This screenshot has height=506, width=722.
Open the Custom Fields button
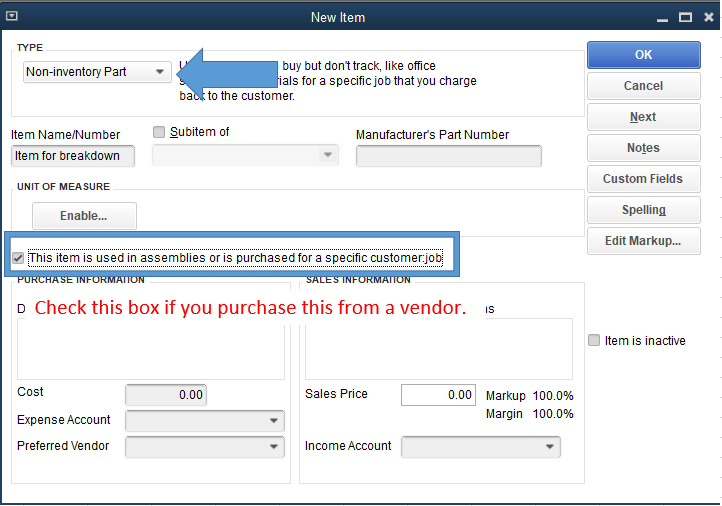pyautogui.click(x=644, y=179)
